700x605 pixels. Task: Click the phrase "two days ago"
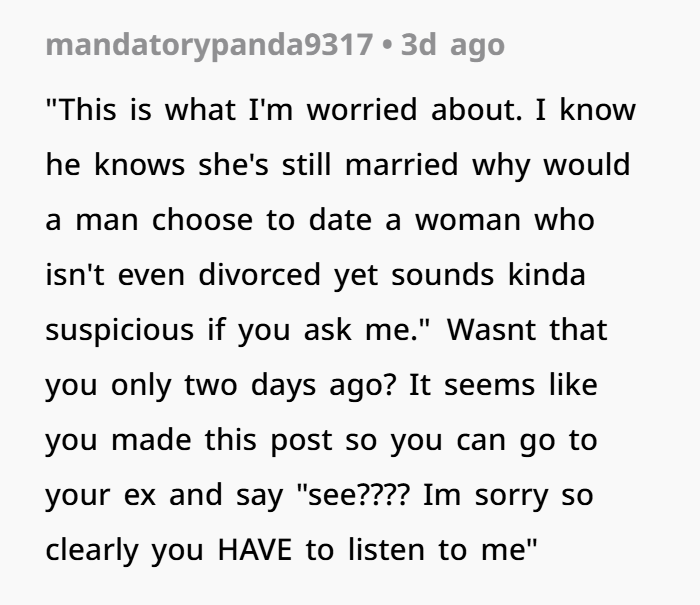point(263,386)
